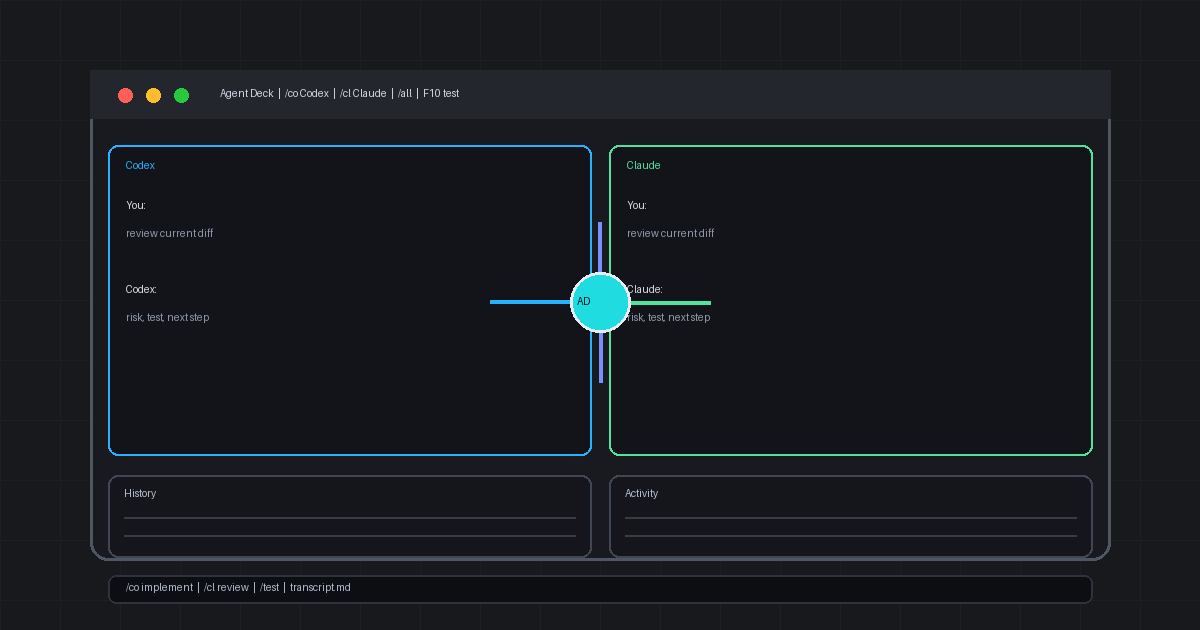The height and width of the screenshot is (630, 1200).
Task: Click the Codex: response label
Action: click(141, 290)
